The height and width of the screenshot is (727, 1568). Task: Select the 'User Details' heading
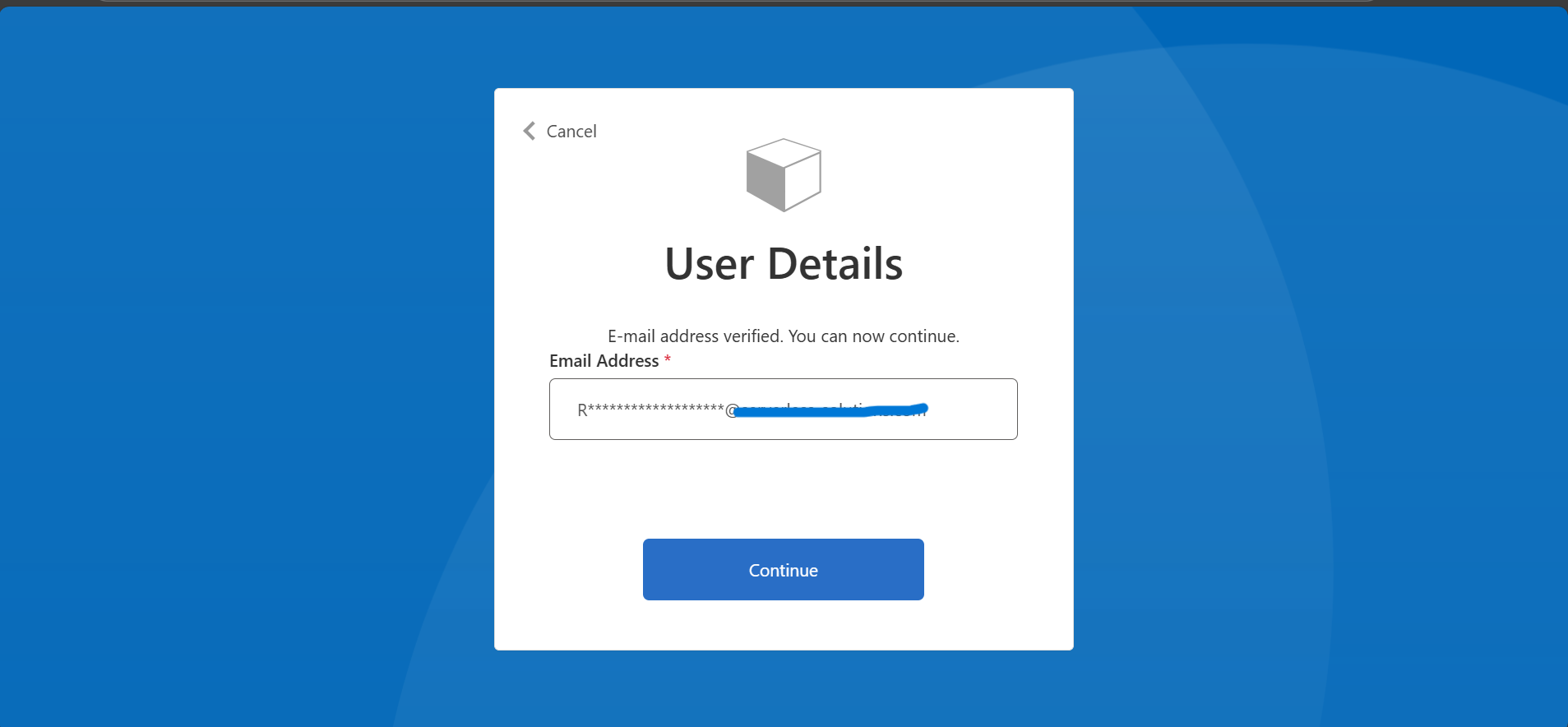click(784, 264)
